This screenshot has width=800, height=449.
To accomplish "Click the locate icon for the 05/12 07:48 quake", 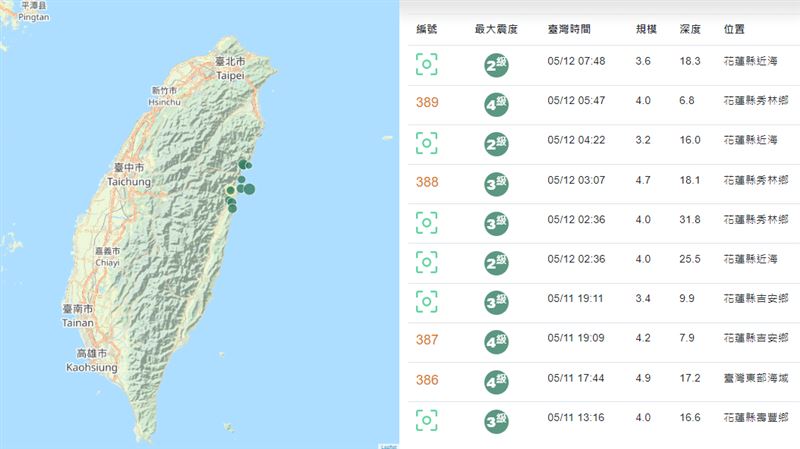I will click(427, 64).
